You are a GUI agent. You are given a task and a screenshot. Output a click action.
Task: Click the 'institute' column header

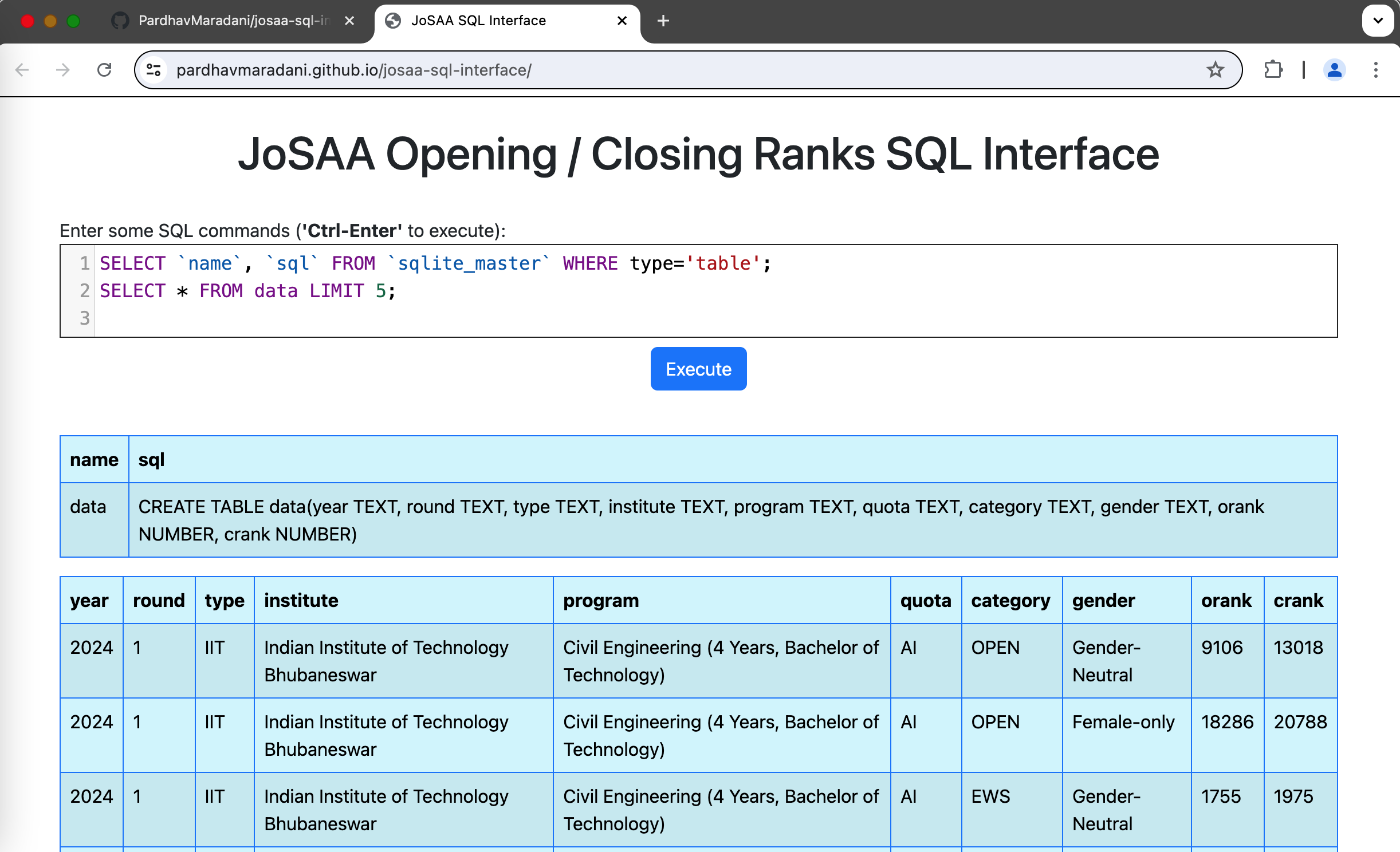point(301,600)
